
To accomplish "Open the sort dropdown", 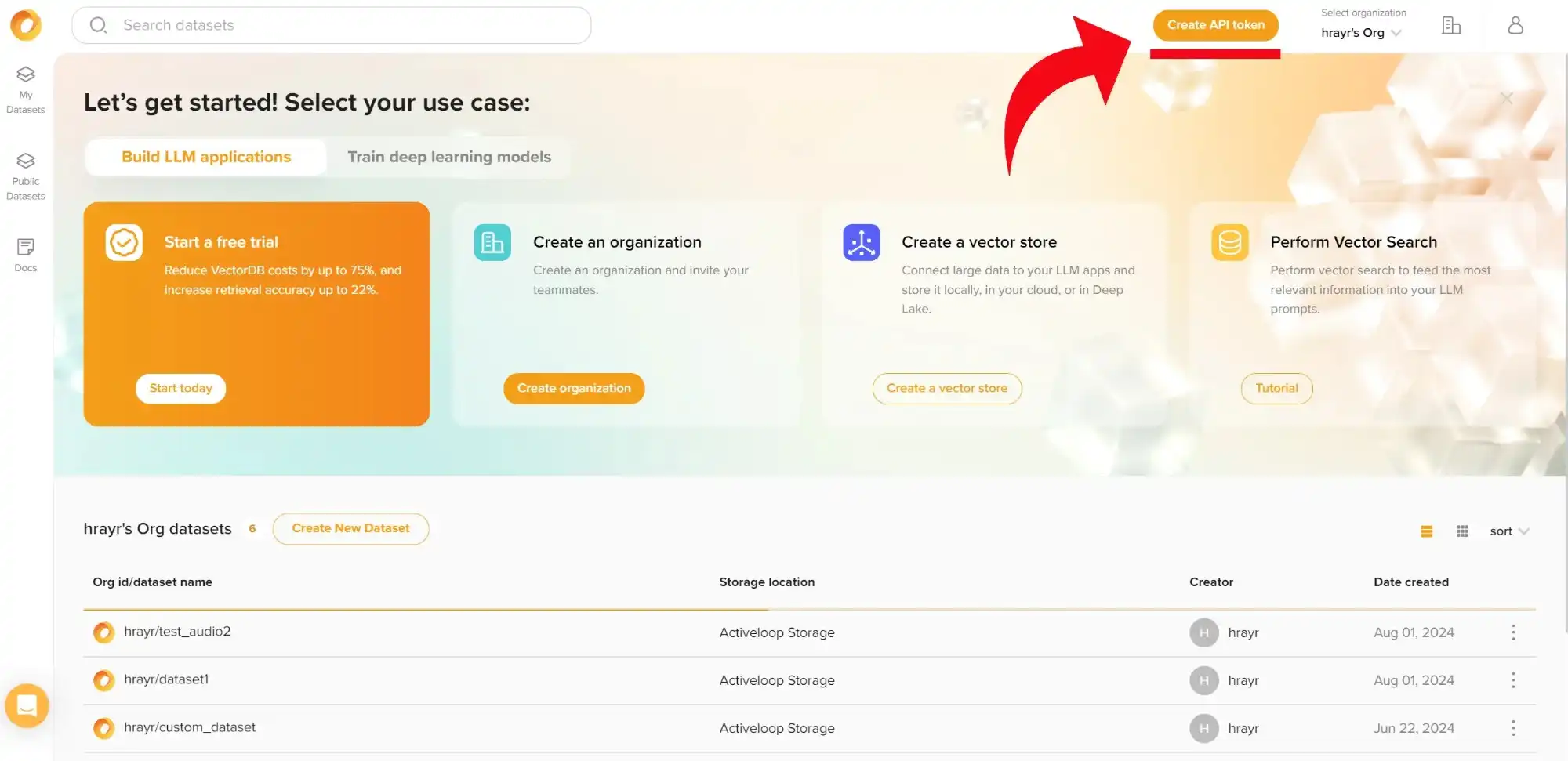I will click(x=1509, y=531).
